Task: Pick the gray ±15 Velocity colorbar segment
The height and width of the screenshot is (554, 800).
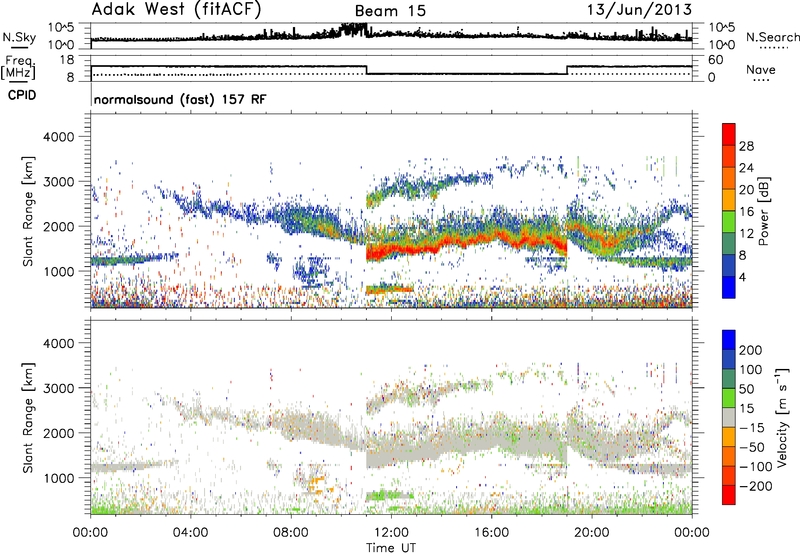Action: click(x=729, y=418)
